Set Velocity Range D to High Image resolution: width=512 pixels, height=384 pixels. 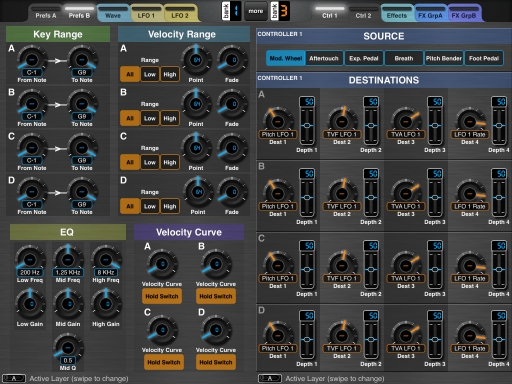170,206
